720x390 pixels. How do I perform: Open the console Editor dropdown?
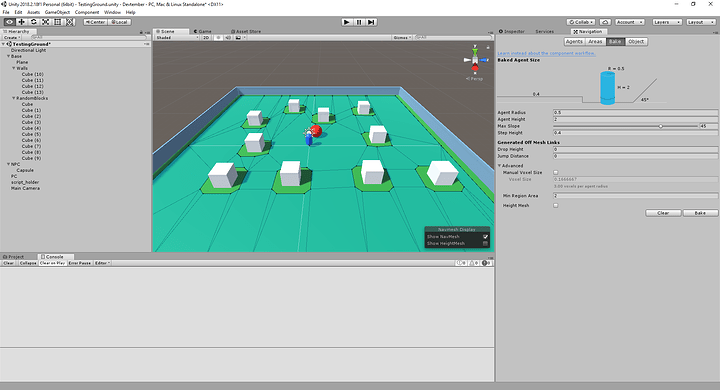point(102,263)
